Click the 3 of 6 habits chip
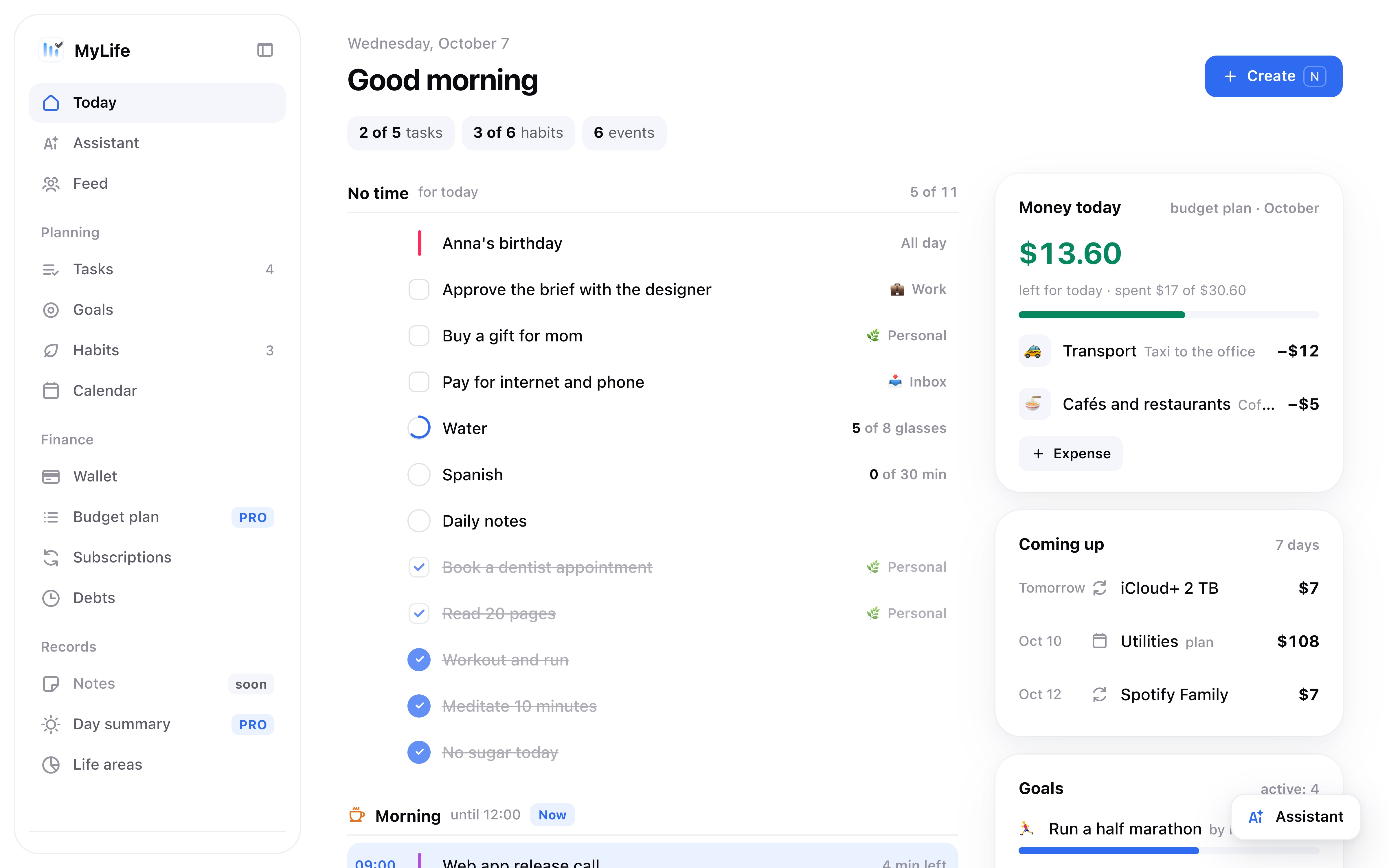Viewport: 1389px width, 868px height. [518, 133]
